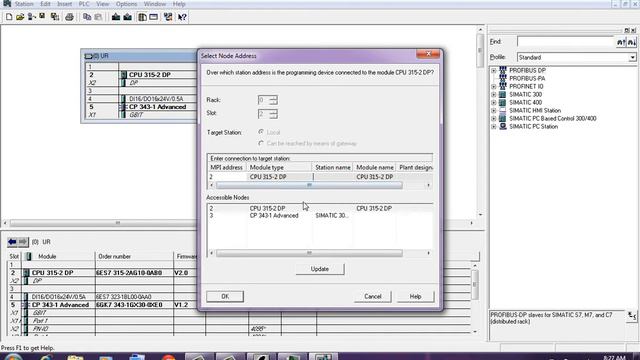Click the back arrow in rack detail view
The height and width of the screenshot is (360, 640).
pyautogui.click(x=12, y=242)
